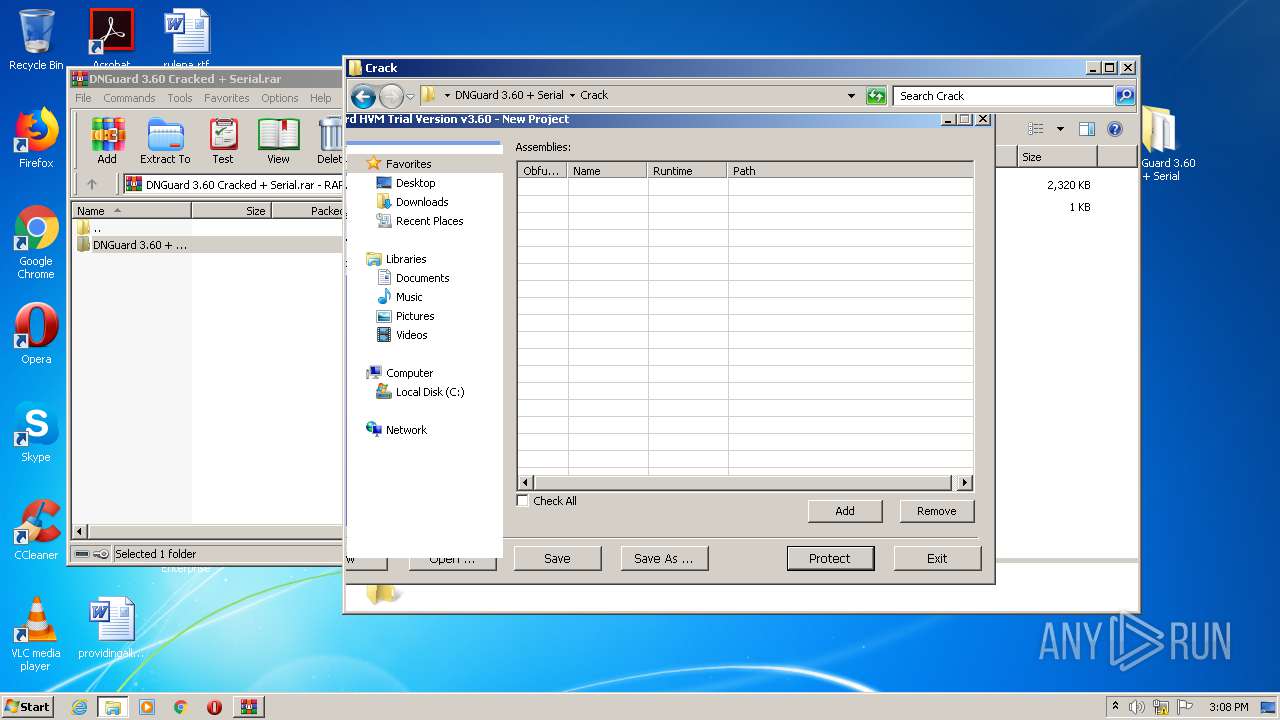Screen dimensions: 1280x720
Task: Click the WinRAR taskbar button
Action: click(x=249, y=707)
